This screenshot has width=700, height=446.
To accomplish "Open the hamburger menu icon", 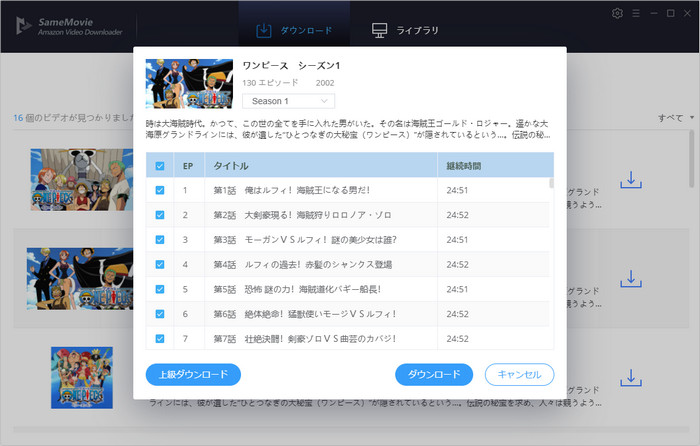I will click(636, 13).
